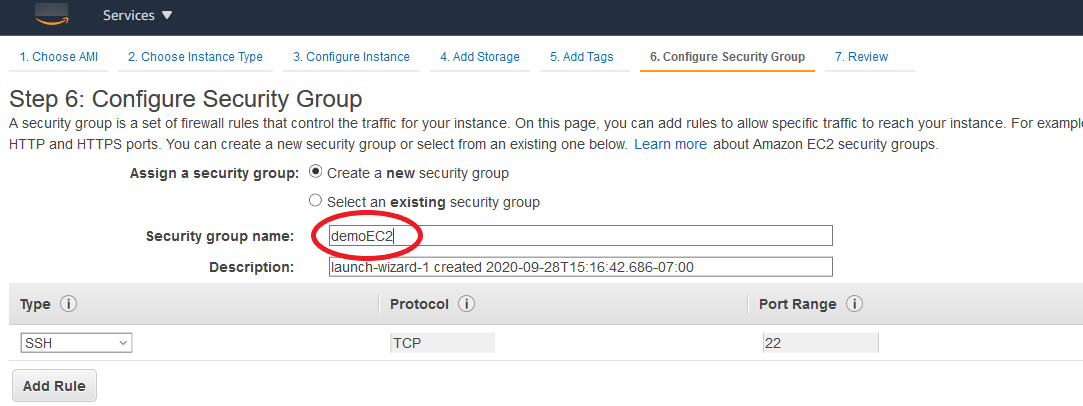Select Create a new security group
The height and width of the screenshot is (406, 1083).
316,173
